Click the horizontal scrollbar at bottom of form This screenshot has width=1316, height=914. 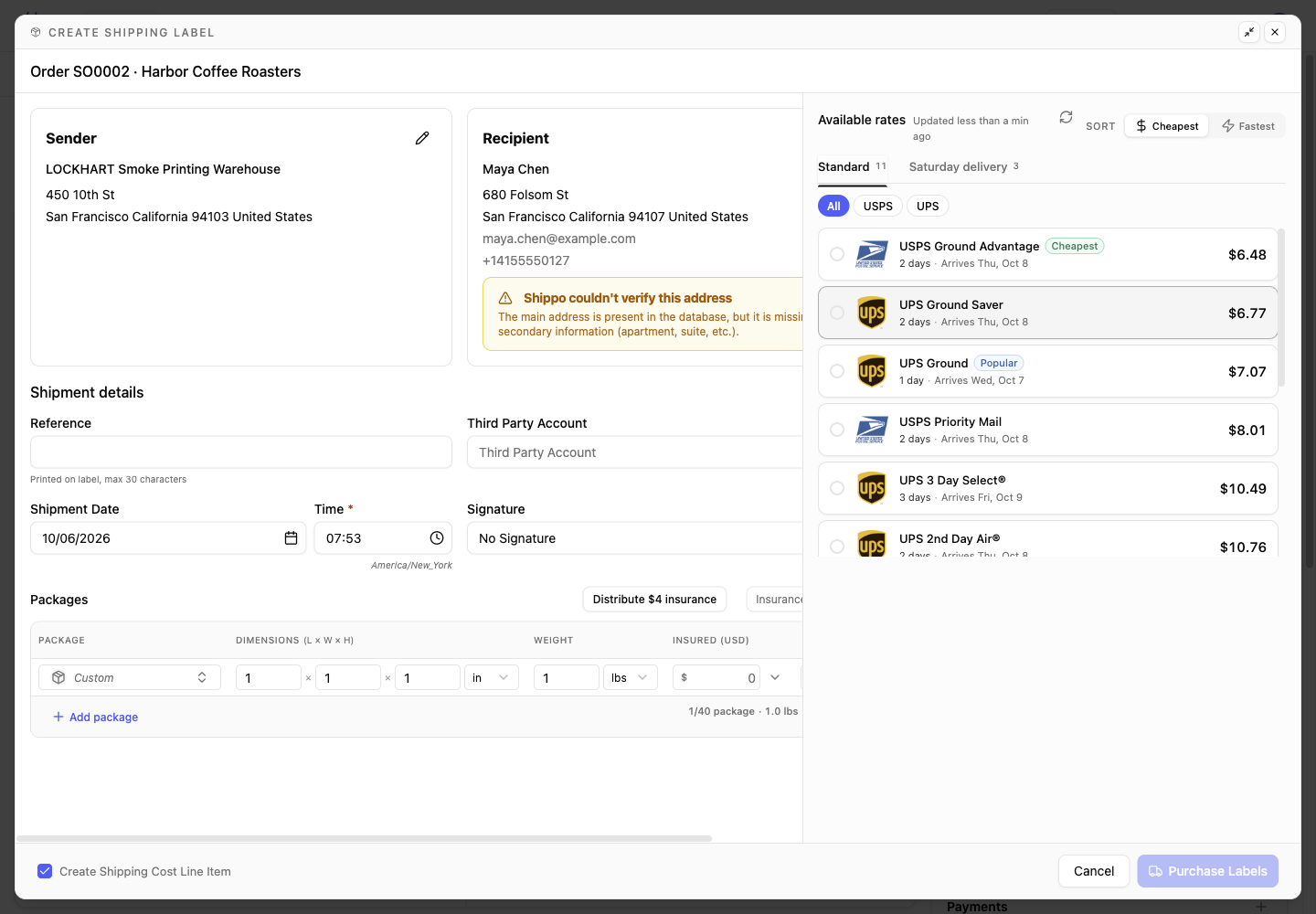[364, 838]
